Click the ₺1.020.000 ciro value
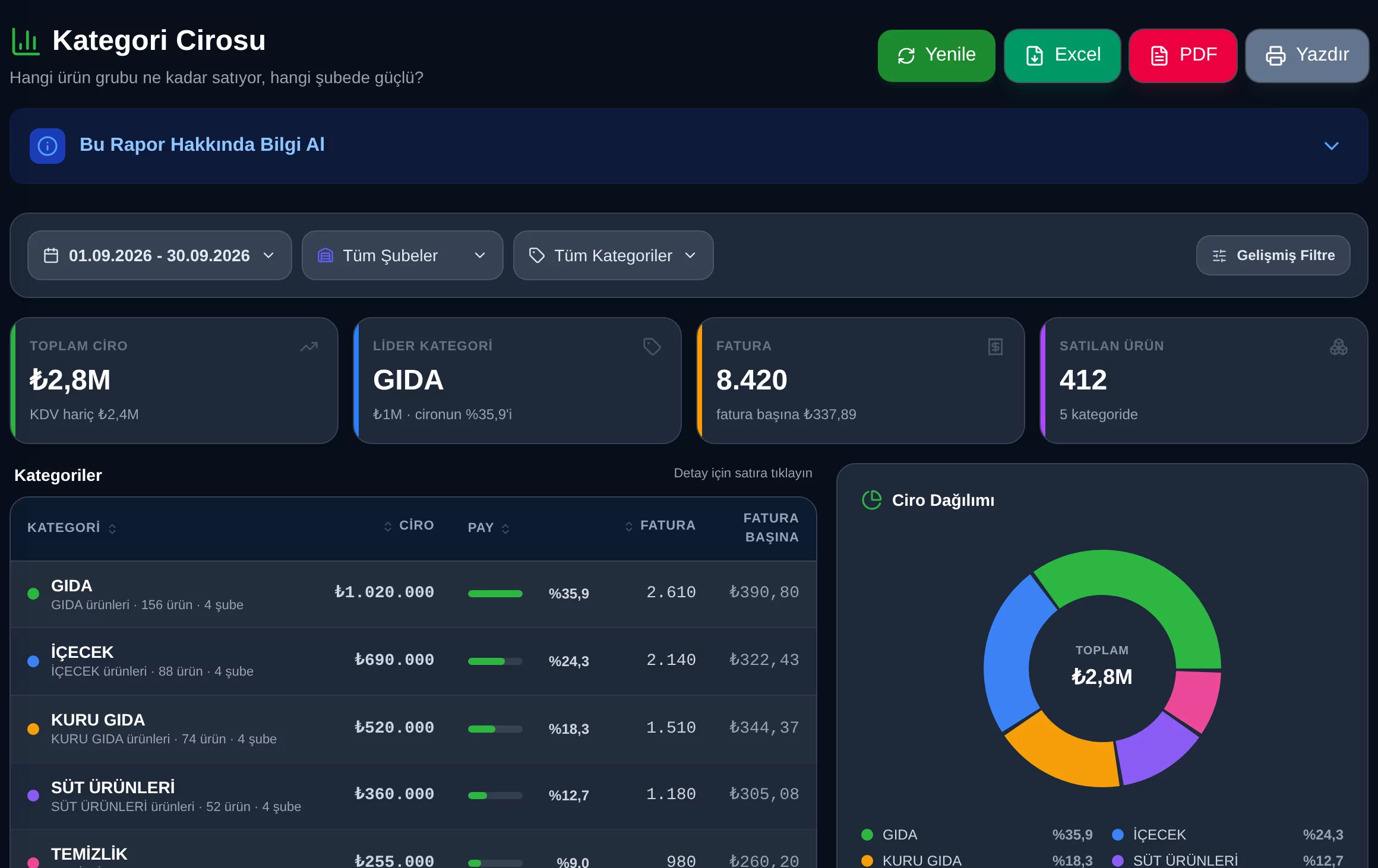The image size is (1378, 868). tap(384, 593)
